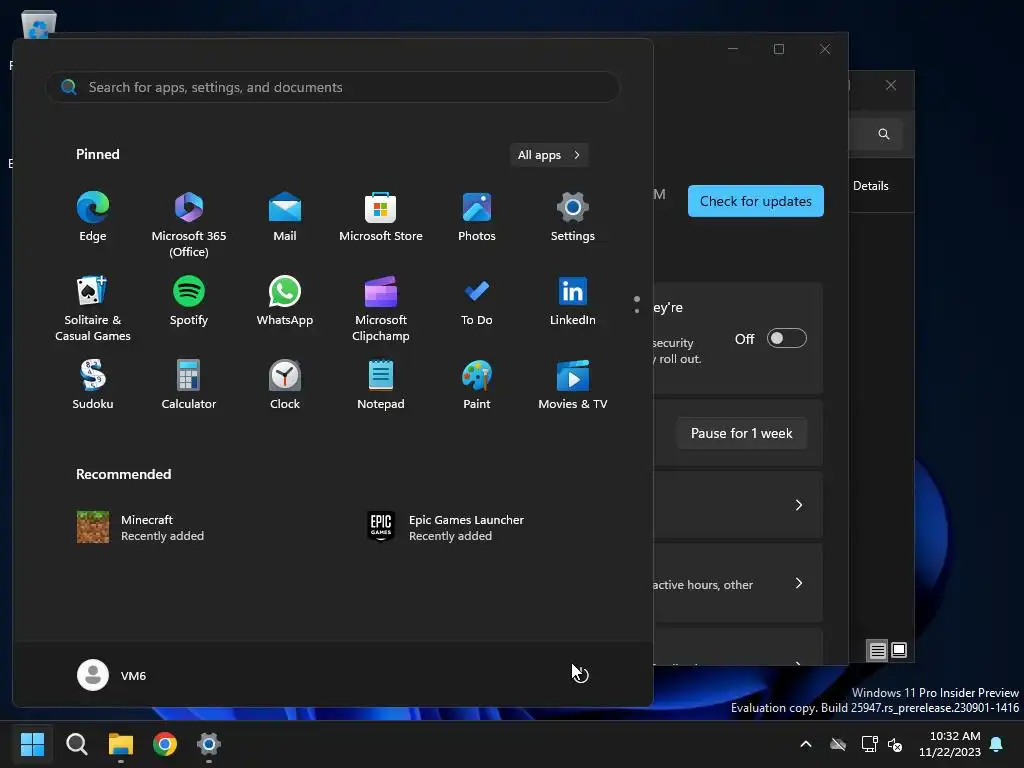Switch to Settings on the taskbar
This screenshot has width=1024, height=768.
click(209, 744)
